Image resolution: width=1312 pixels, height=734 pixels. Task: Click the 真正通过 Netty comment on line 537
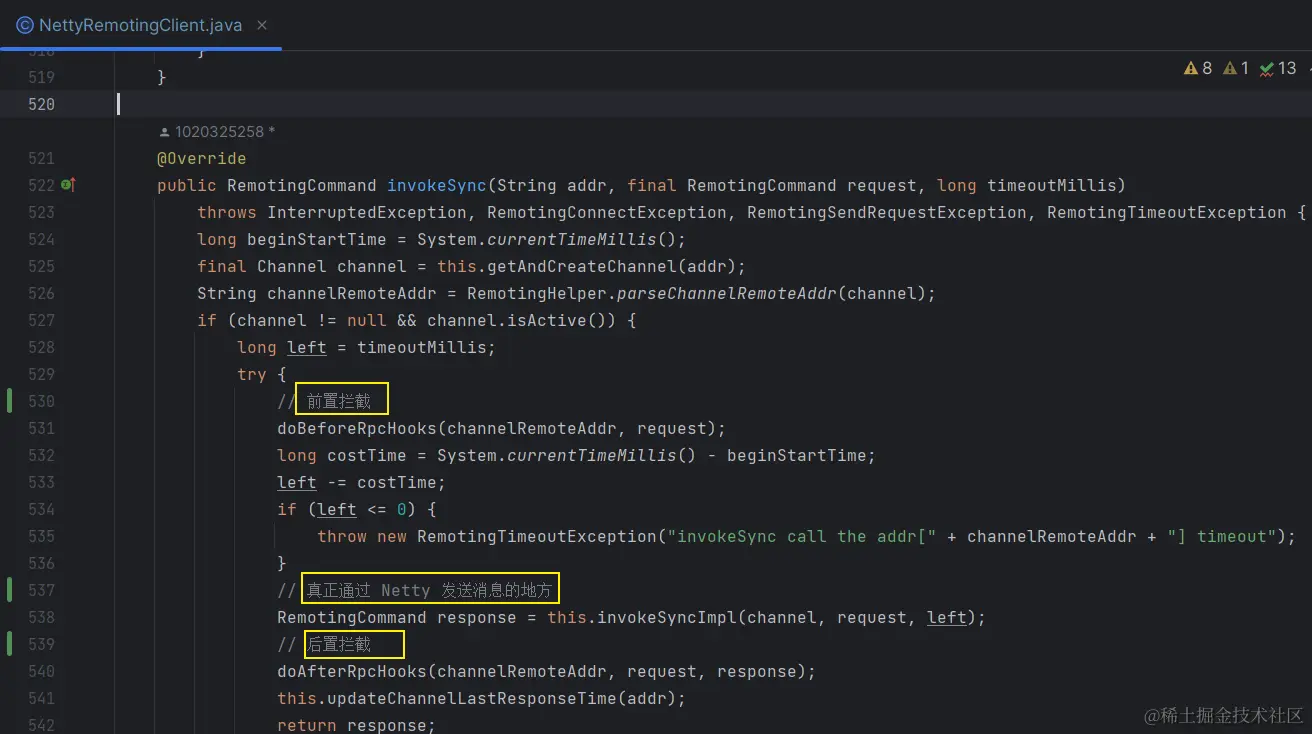tap(429, 590)
